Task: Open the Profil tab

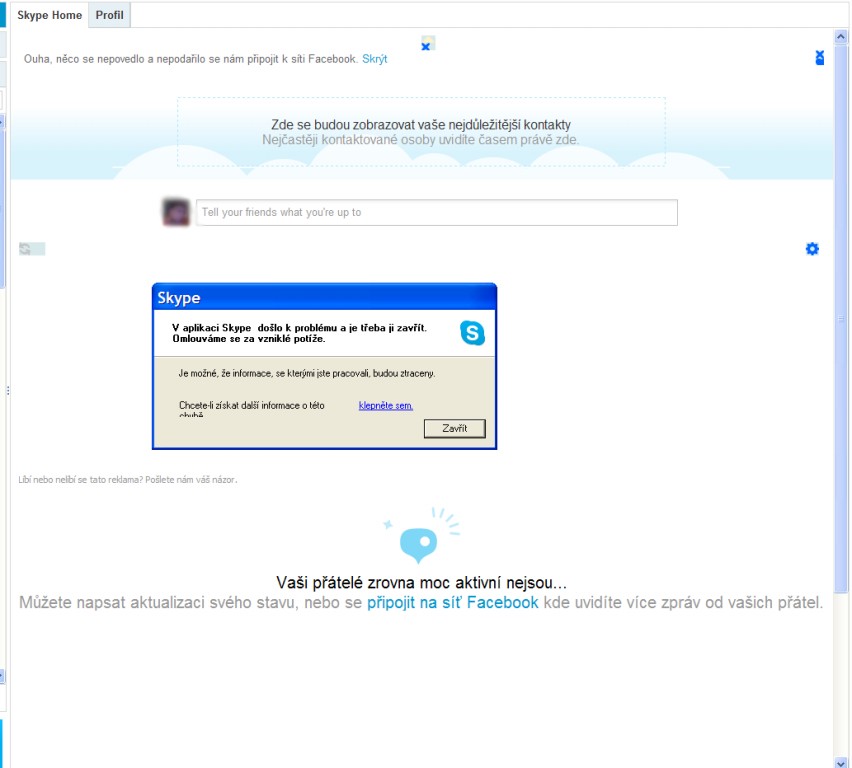Action: tap(109, 15)
